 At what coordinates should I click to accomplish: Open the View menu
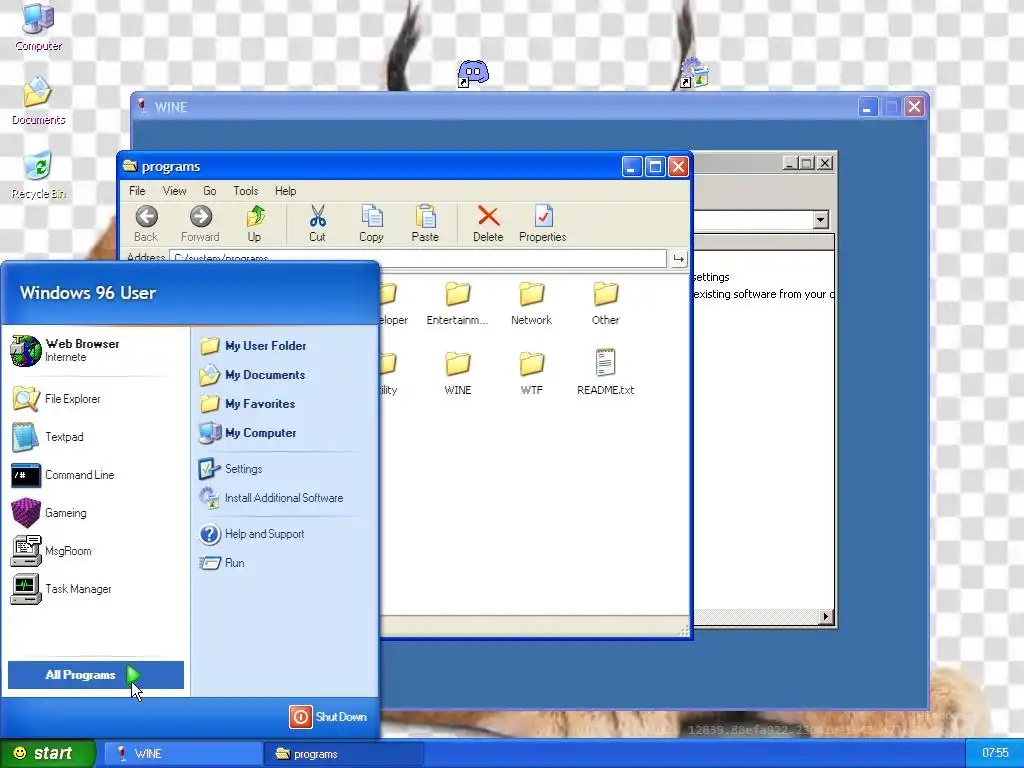[x=174, y=191]
